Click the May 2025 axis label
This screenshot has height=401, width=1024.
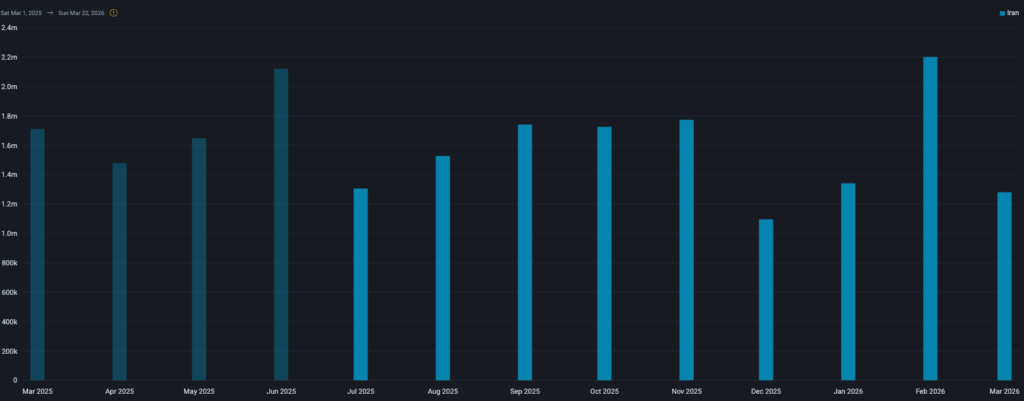click(x=199, y=391)
